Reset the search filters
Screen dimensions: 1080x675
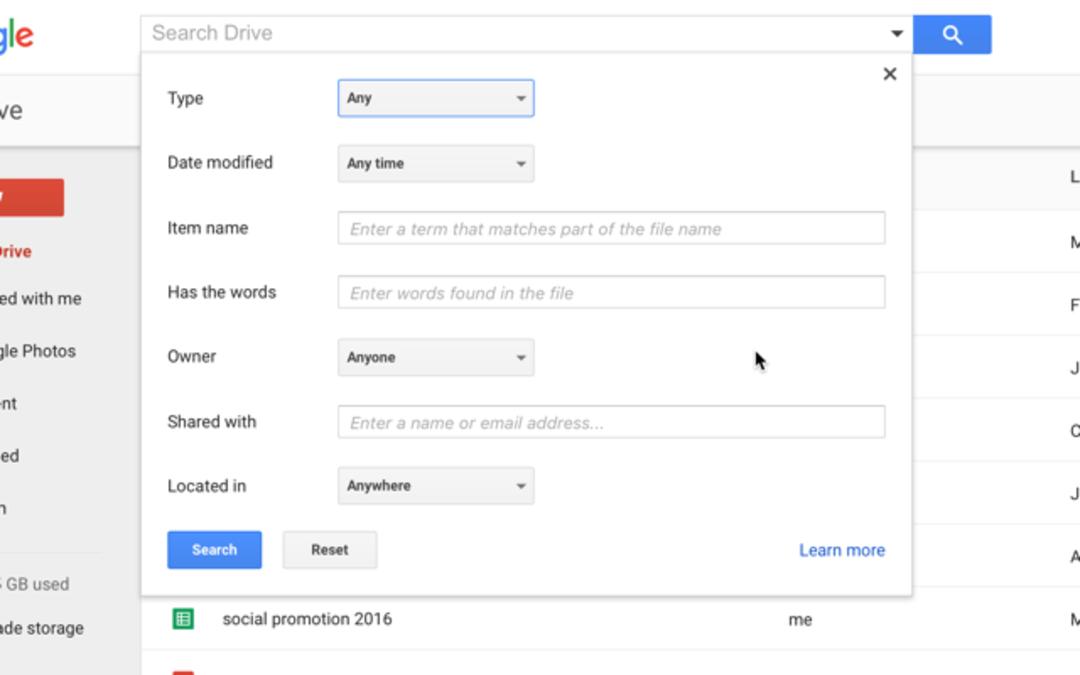tap(329, 550)
